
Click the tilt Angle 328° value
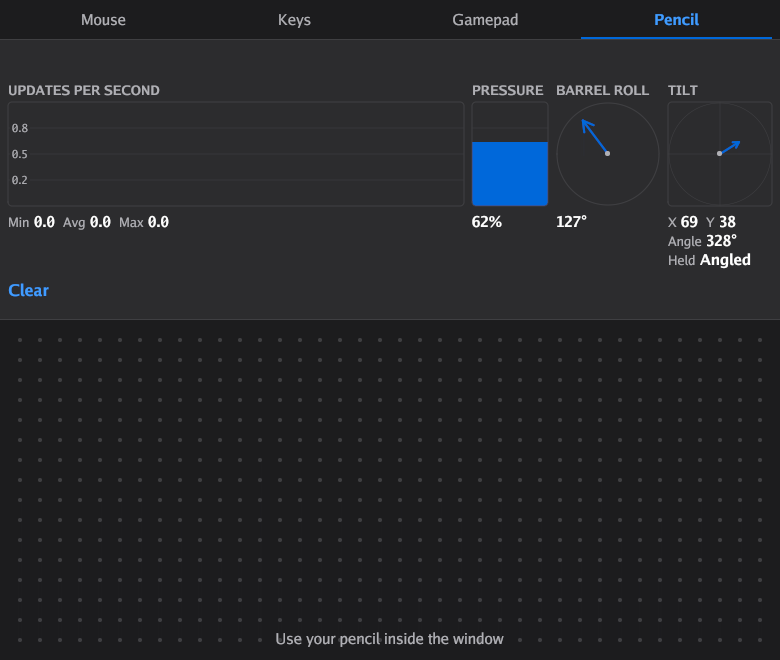click(x=702, y=241)
